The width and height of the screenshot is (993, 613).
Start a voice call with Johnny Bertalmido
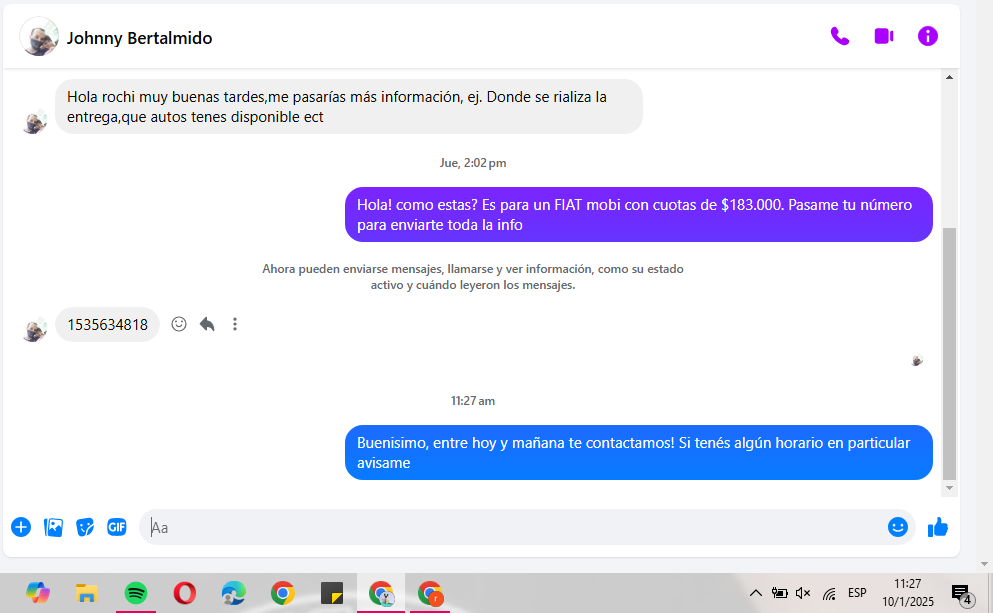tap(840, 36)
